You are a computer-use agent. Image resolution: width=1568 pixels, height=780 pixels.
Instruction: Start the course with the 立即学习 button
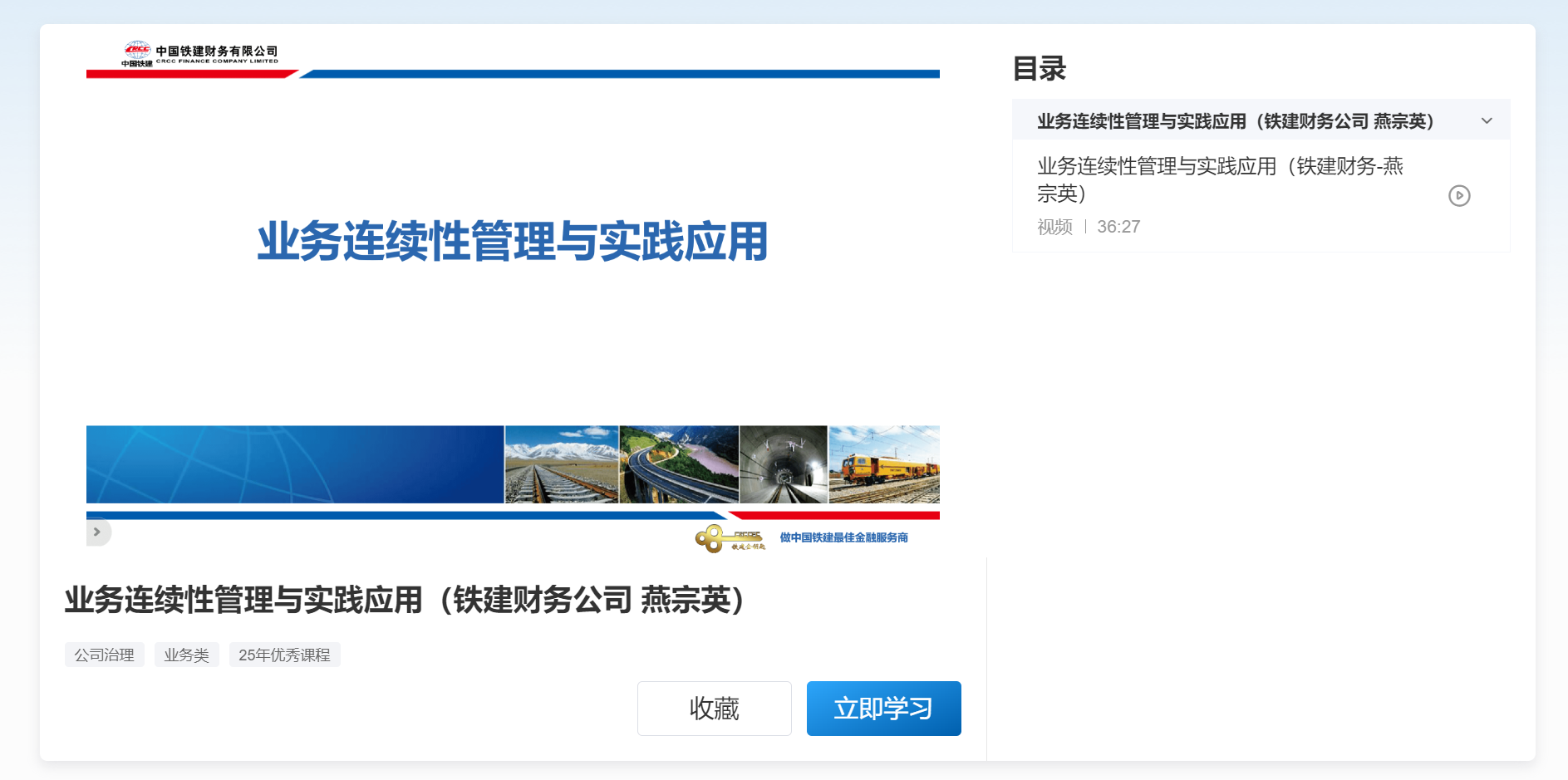[884, 709]
